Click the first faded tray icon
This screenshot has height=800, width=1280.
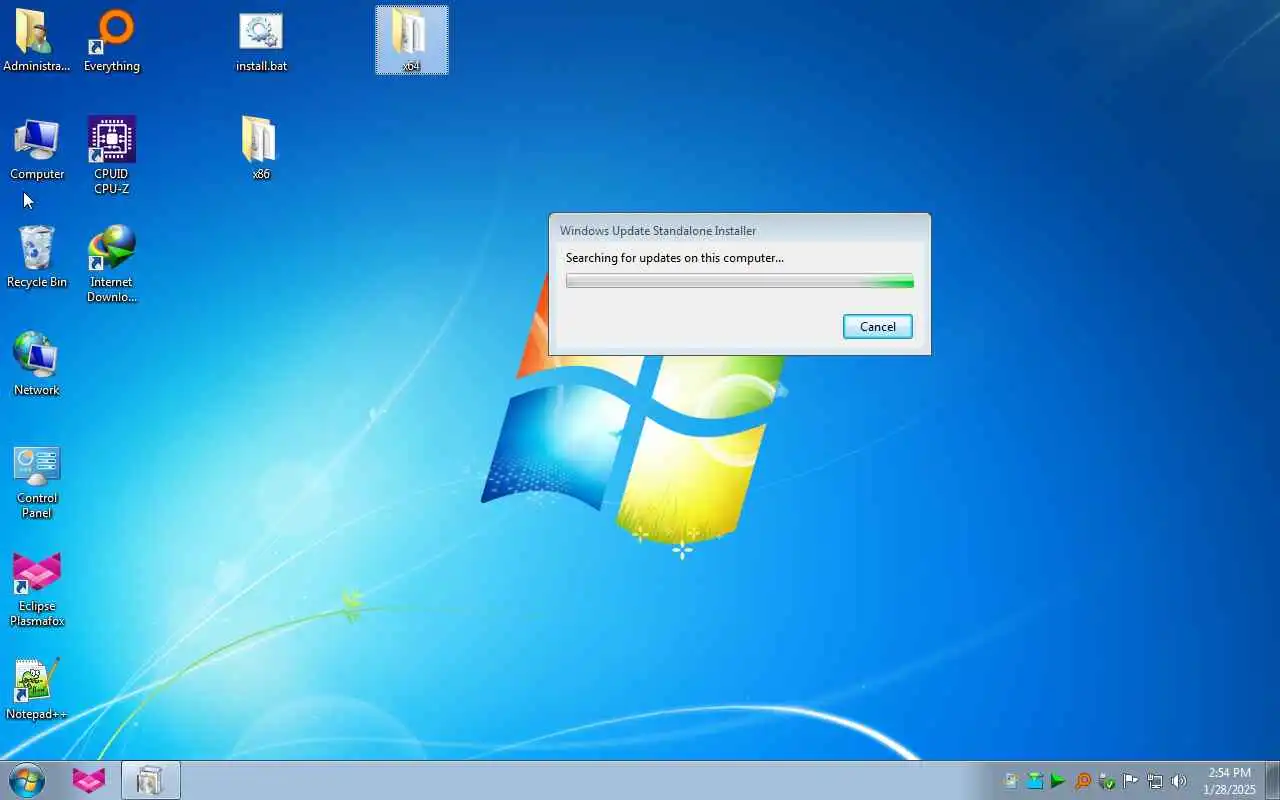[x=1011, y=781]
